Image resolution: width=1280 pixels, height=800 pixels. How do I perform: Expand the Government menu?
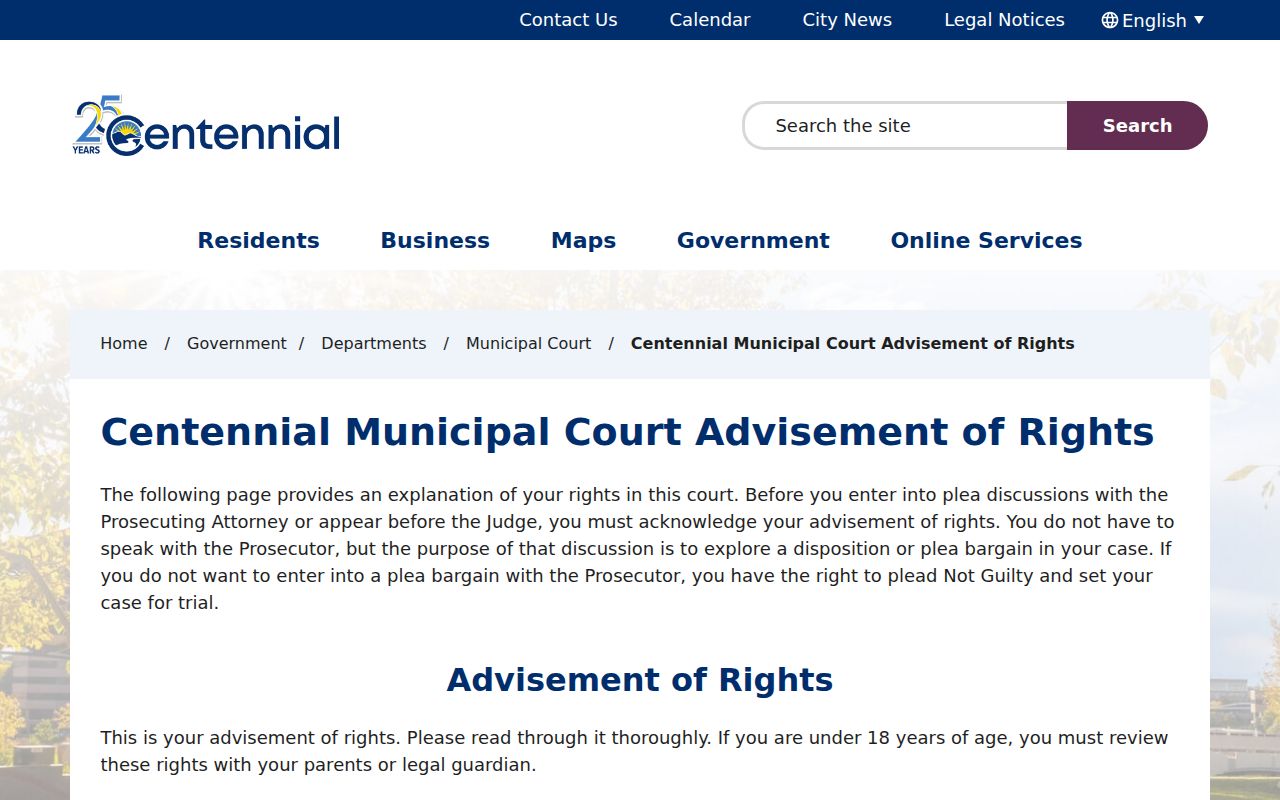(x=753, y=241)
